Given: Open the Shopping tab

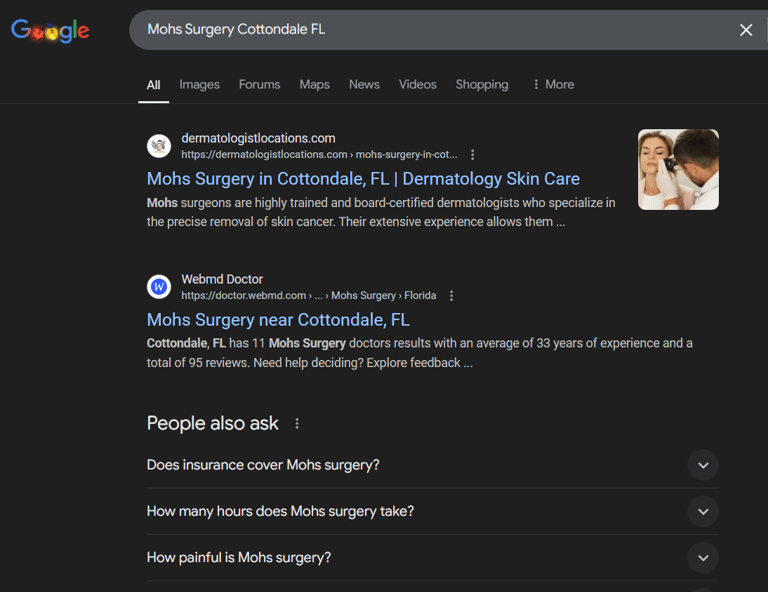Looking at the screenshot, I should 482,85.
